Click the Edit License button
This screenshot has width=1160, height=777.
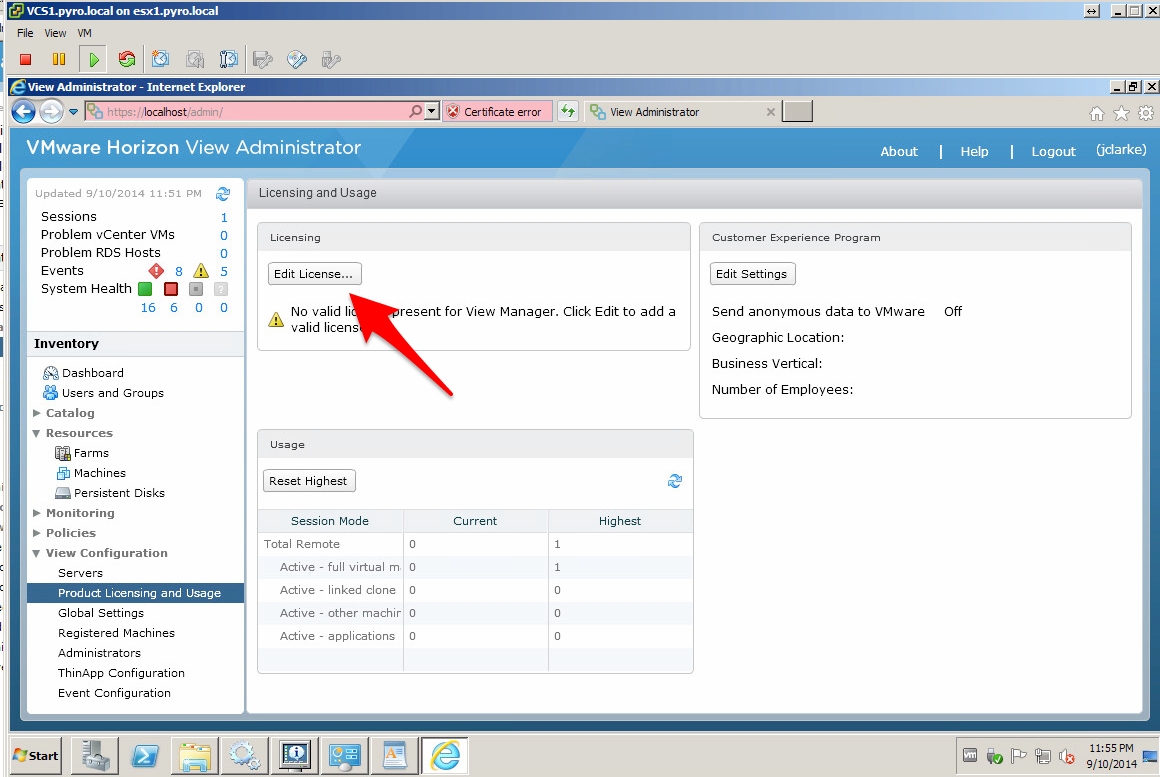coord(314,274)
